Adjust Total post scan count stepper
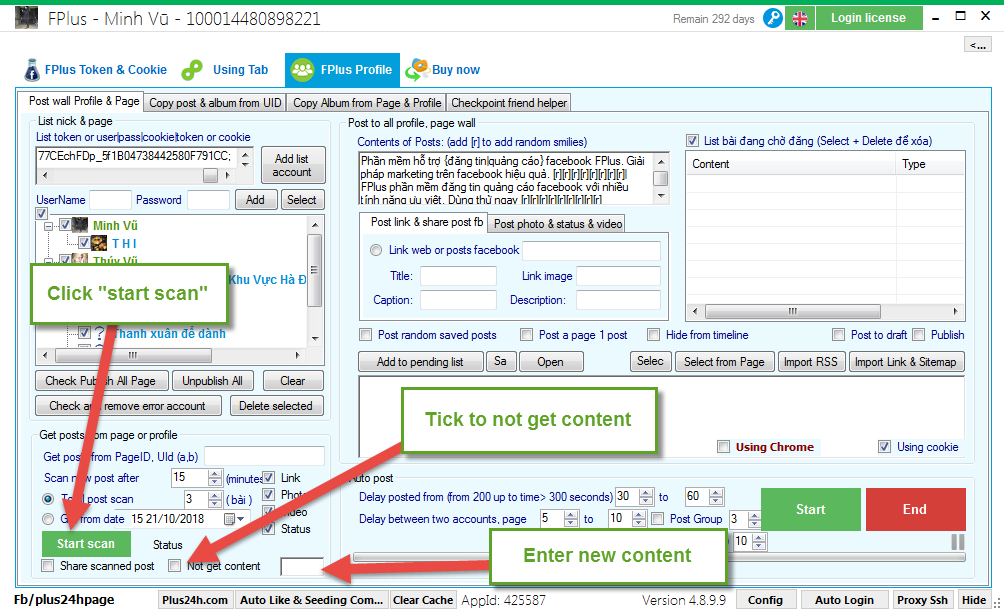 tap(215, 499)
